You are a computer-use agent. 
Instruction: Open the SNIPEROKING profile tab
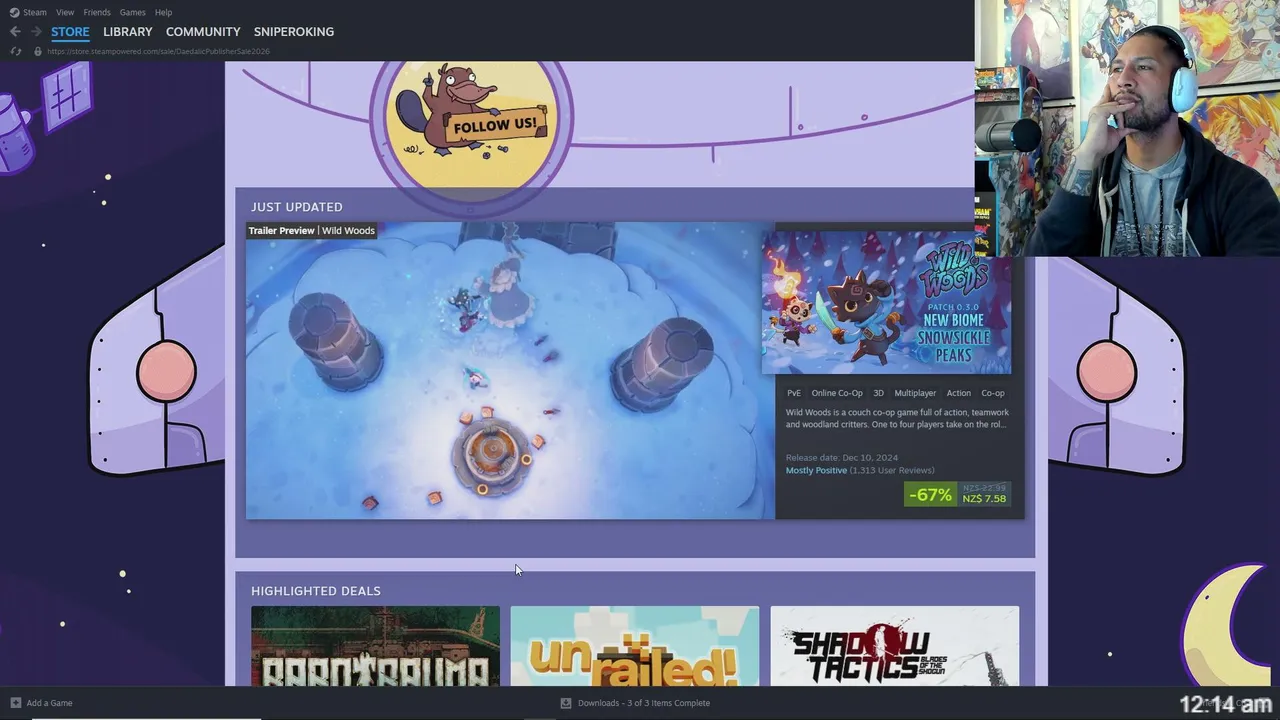click(x=294, y=32)
